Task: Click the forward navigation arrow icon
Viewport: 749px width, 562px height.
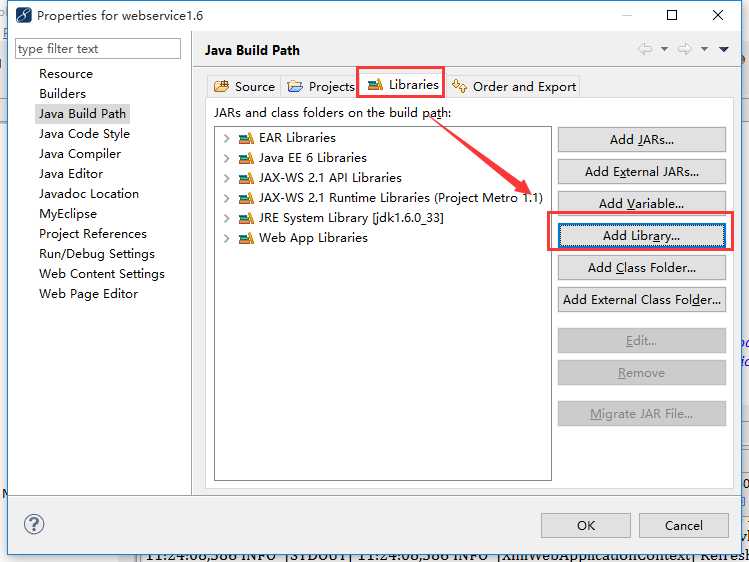Action: click(685, 49)
